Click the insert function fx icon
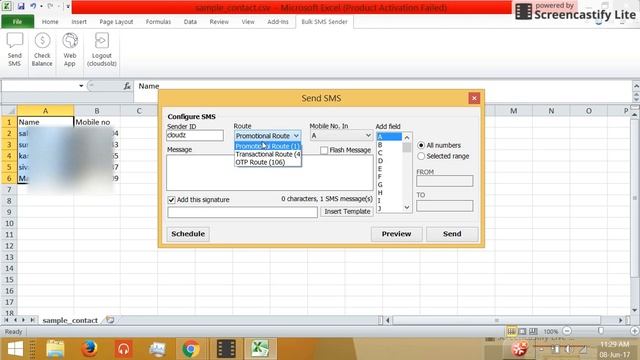This screenshot has width=640, height=360. click(x=127, y=86)
